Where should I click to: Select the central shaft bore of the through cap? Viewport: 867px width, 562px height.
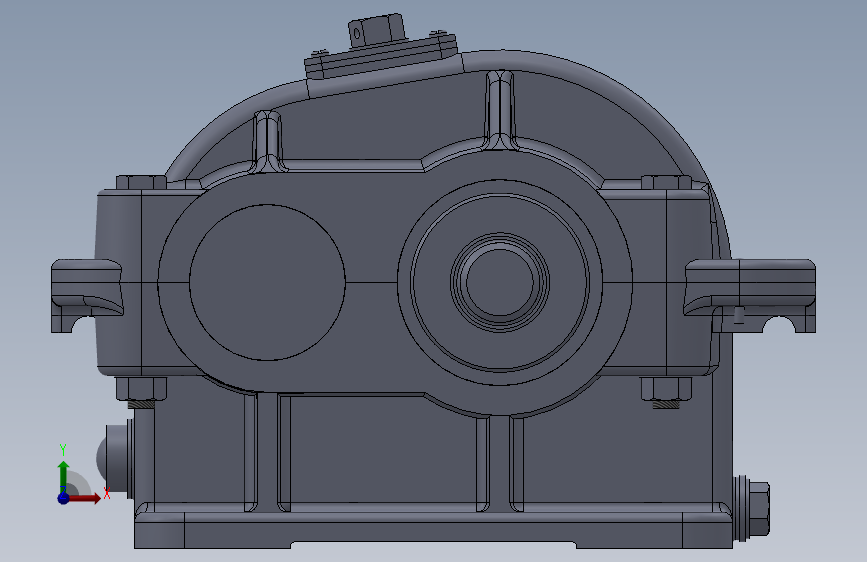500,282
